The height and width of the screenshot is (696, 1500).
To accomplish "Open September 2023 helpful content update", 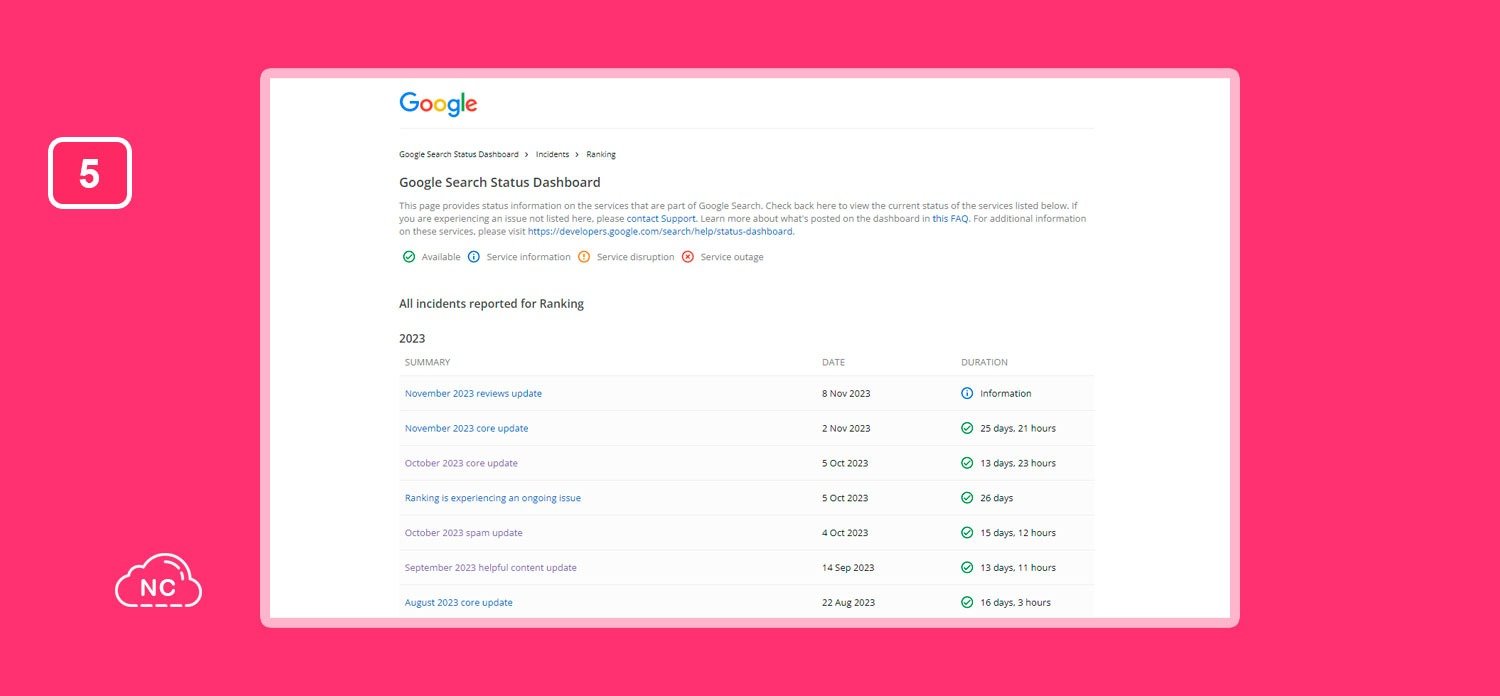I will click(x=491, y=568).
